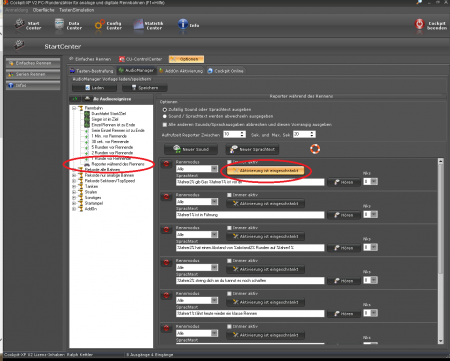The height and width of the screenshot is (361, 450).
Task: Open the Statistik Center toolbar icon
Action: (138, 25)
